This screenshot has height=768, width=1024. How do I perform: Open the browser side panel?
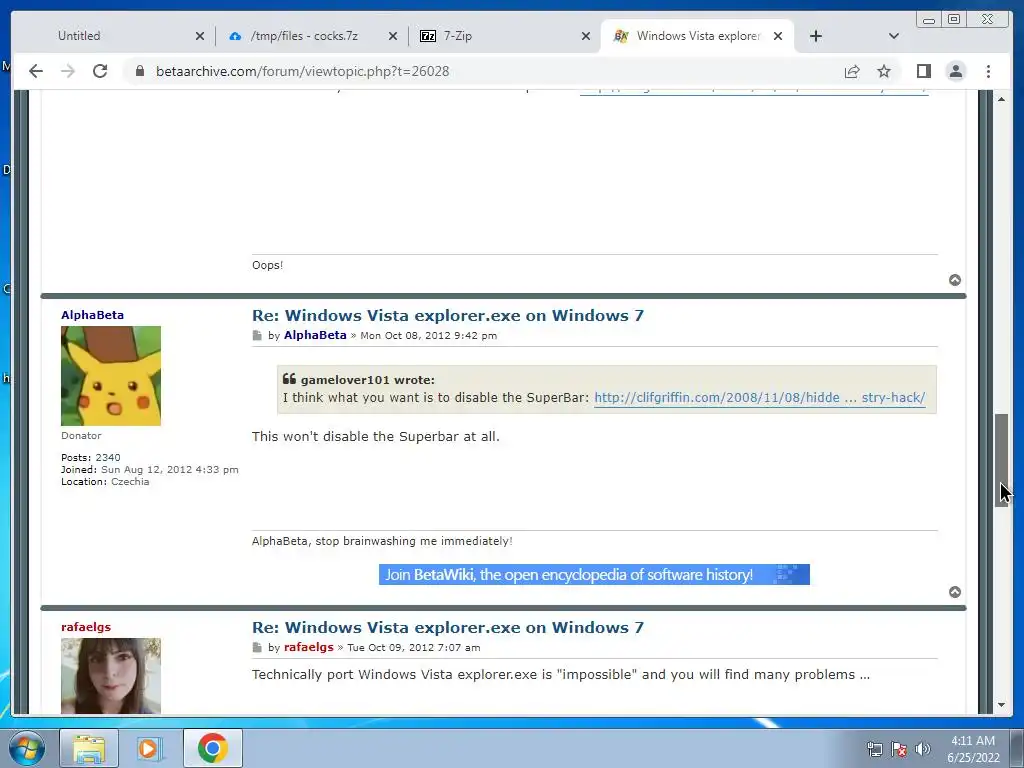tap(923, 71)
